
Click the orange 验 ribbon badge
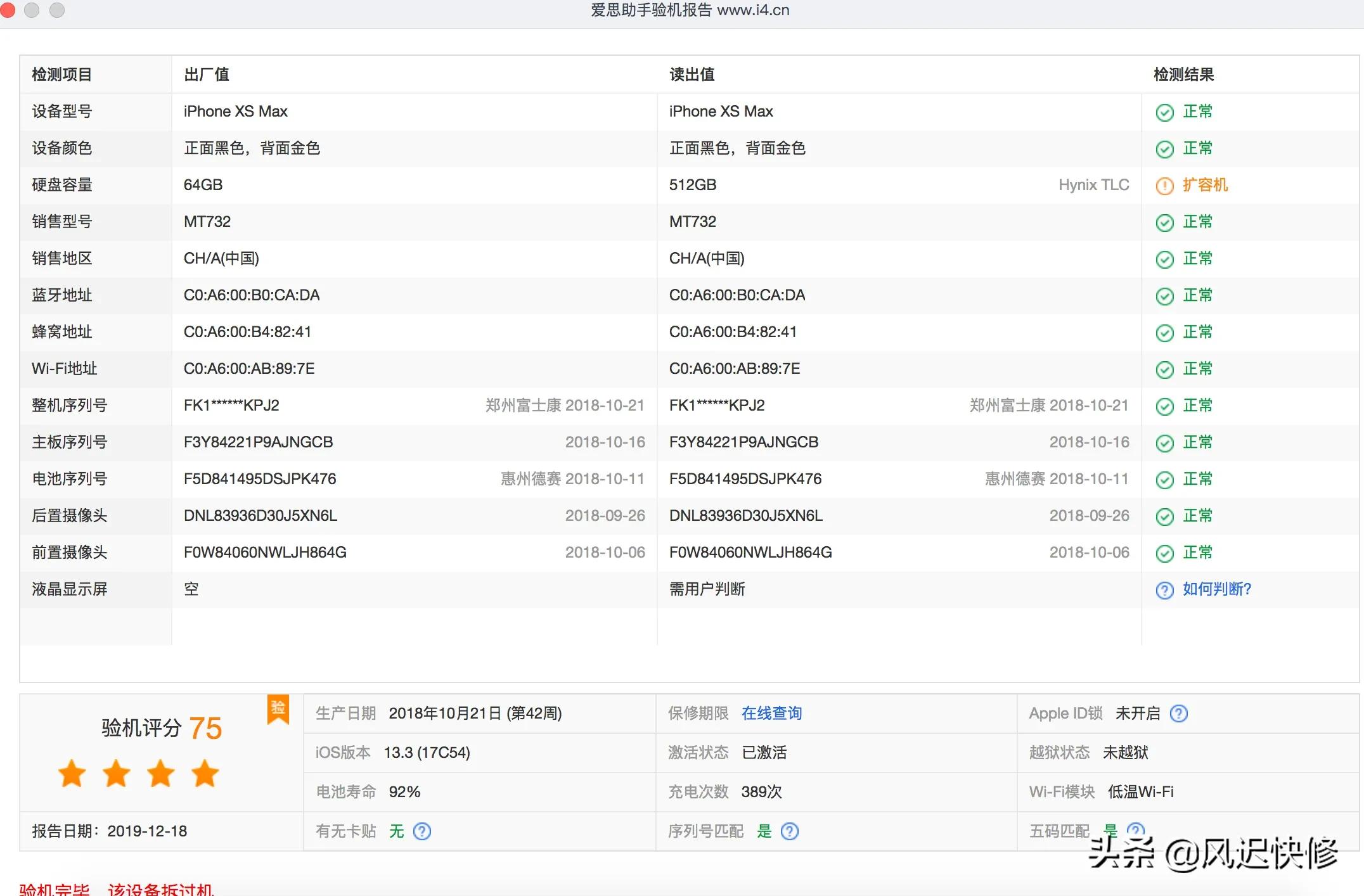[278, 709]
